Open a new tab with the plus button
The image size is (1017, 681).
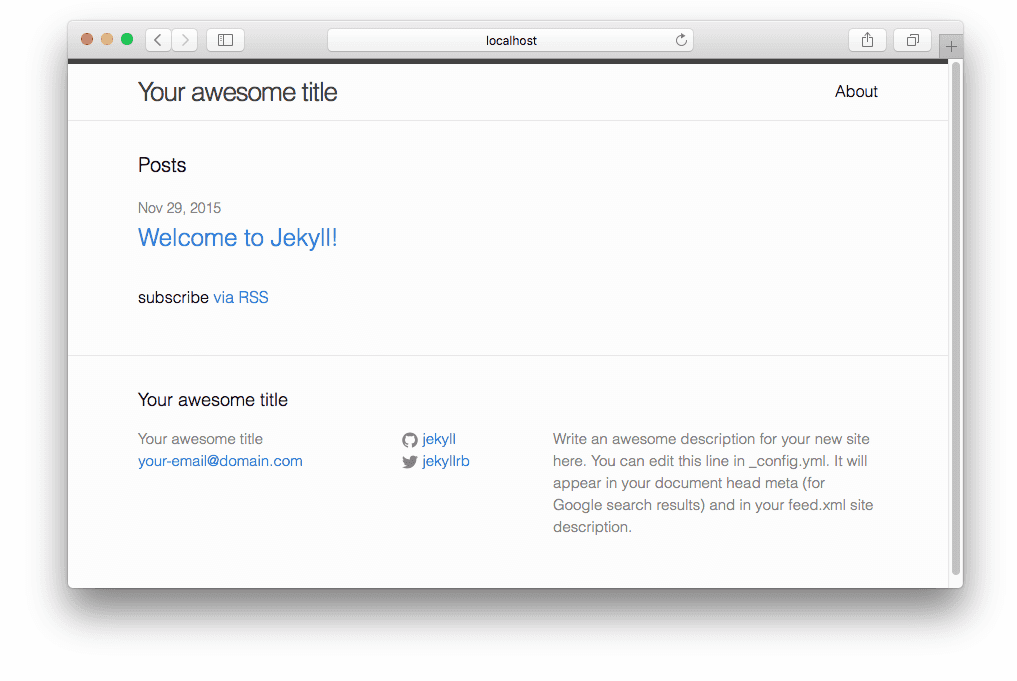pos(951,47)
